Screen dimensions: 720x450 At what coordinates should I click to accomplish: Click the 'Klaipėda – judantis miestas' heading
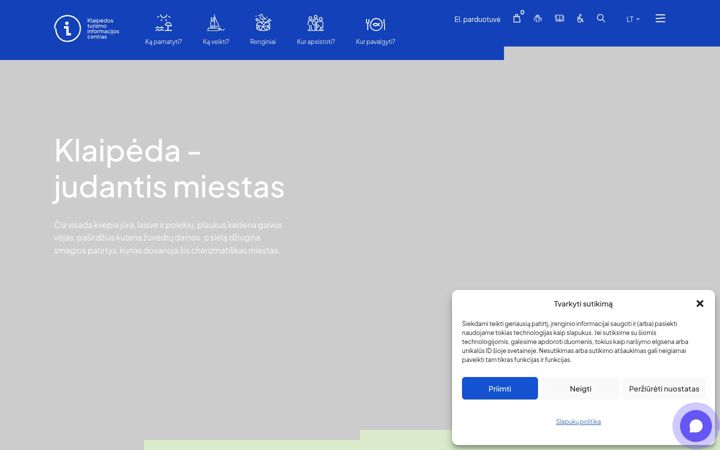[x=169, y=169]
